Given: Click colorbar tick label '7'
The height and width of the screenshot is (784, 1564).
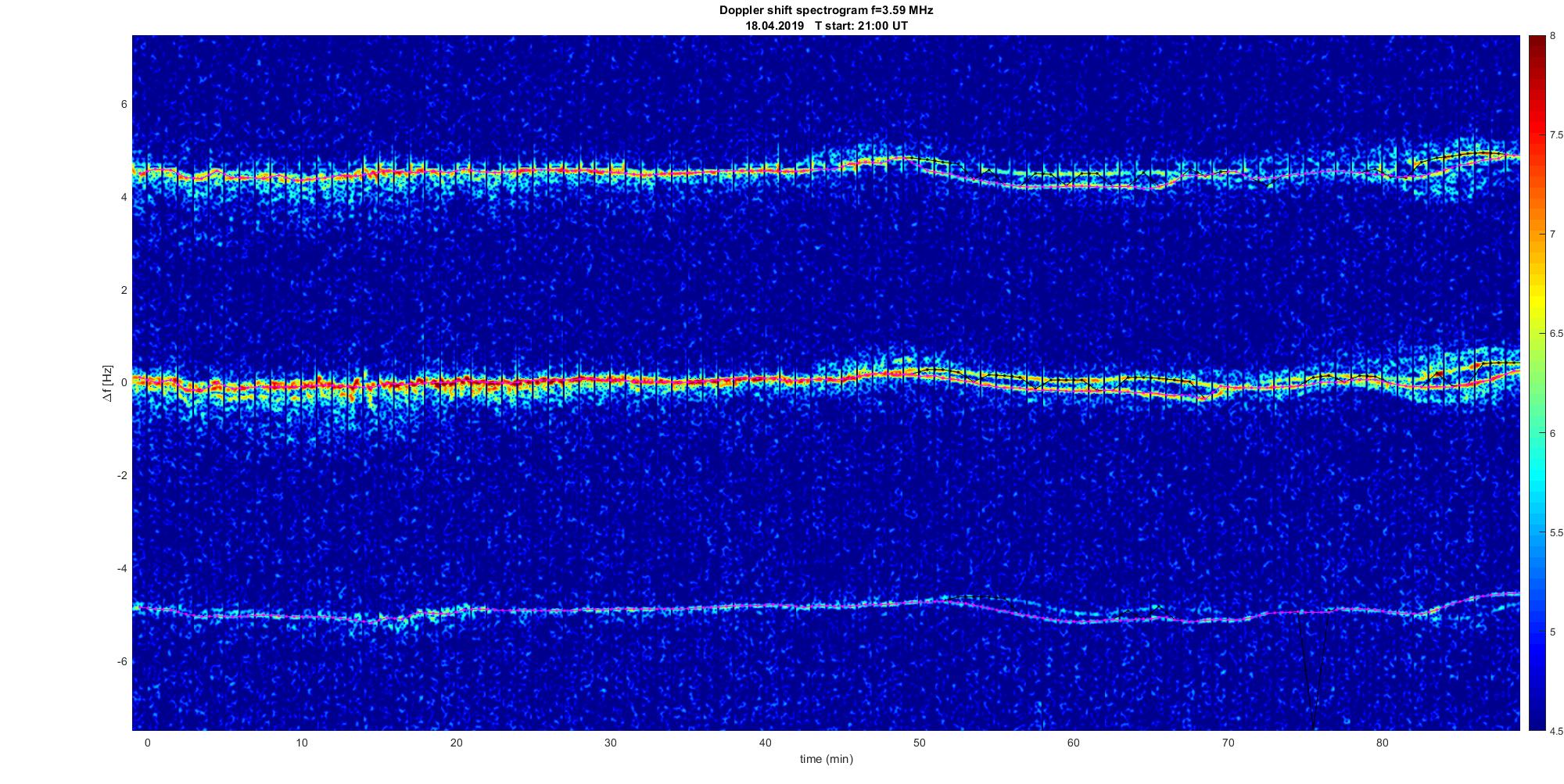Looking at the screenshot, I should (x=1552, y=234).
